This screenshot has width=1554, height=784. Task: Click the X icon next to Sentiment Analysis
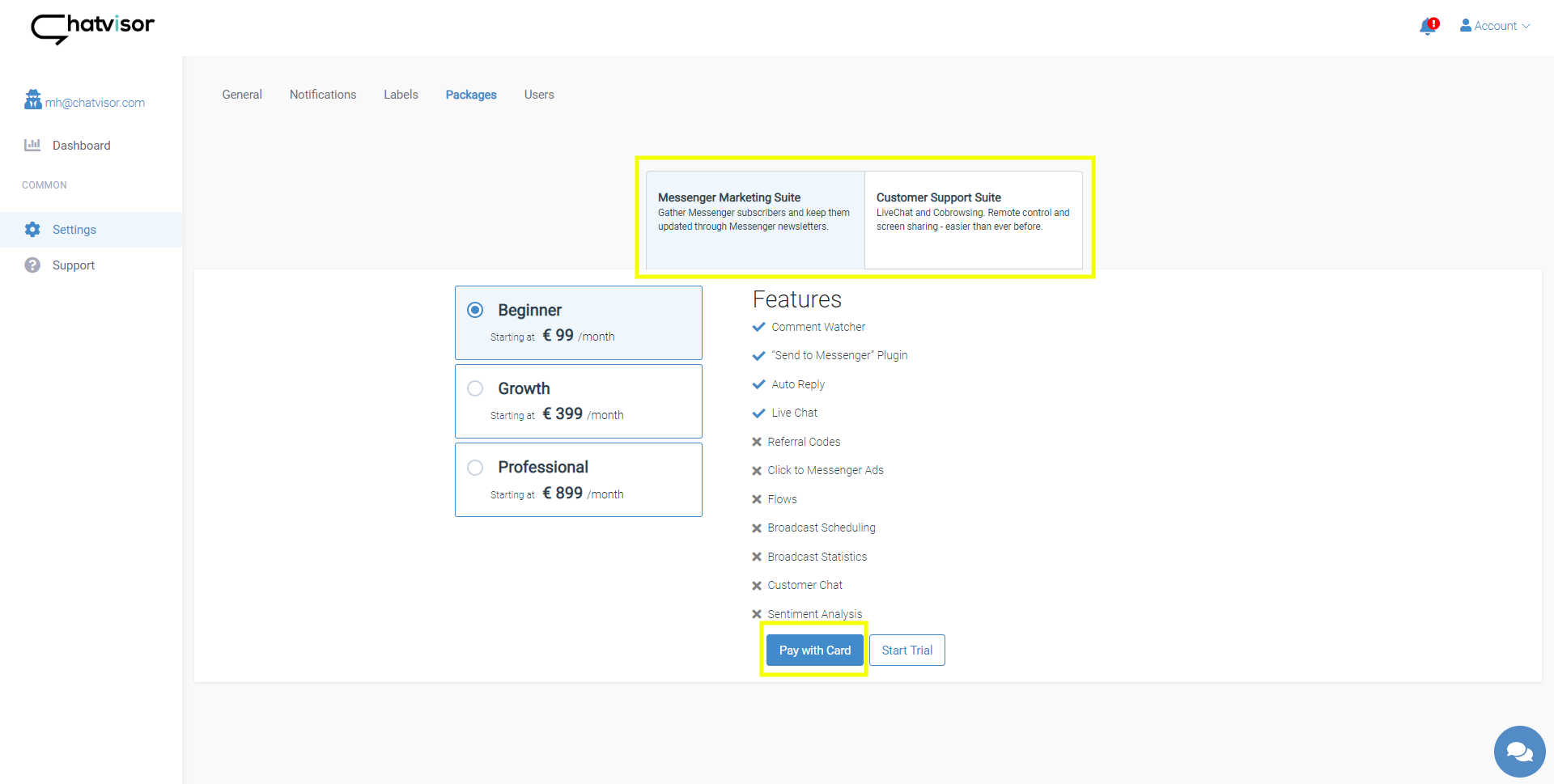coord(757,614)
